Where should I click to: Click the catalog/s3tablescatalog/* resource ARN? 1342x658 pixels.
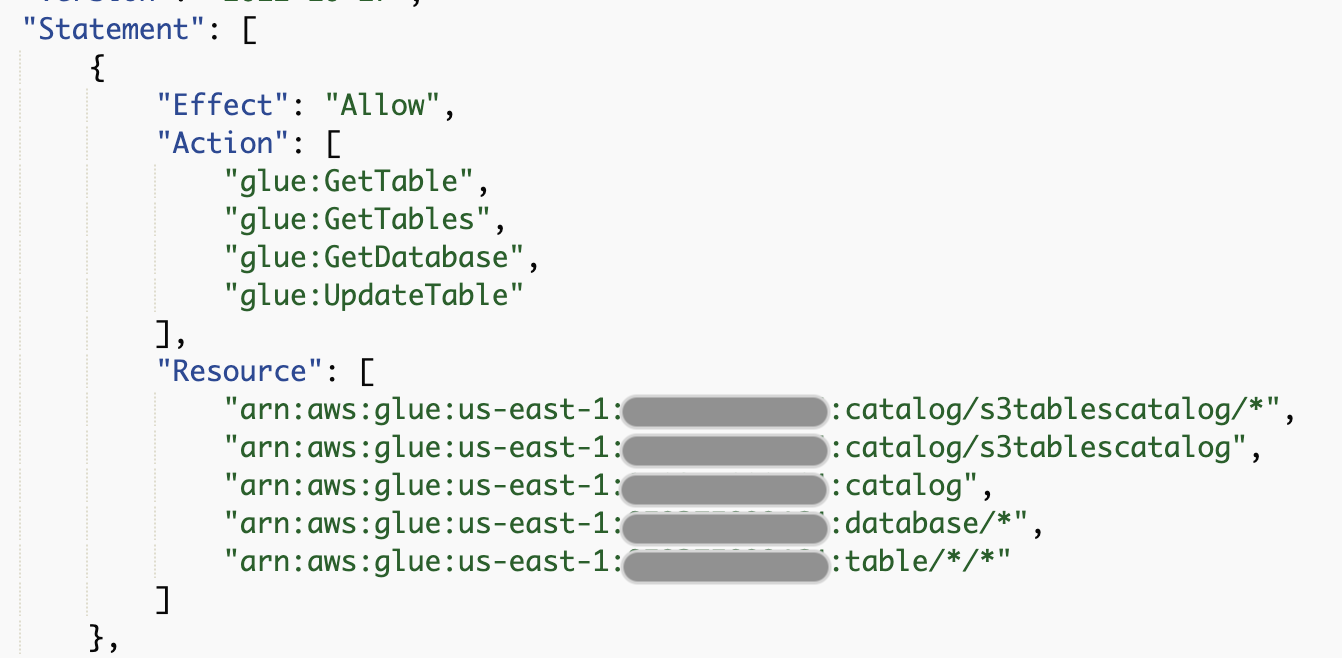752,409
